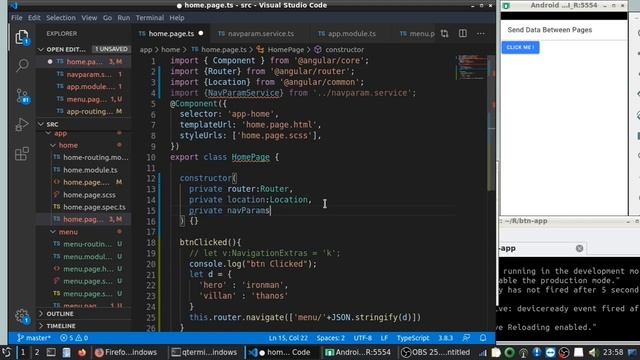Viewport: 640px width, 360px height.
Task: Open the problems errors and warnings counter
Action: pyautogui.click(x=73, y=338)
